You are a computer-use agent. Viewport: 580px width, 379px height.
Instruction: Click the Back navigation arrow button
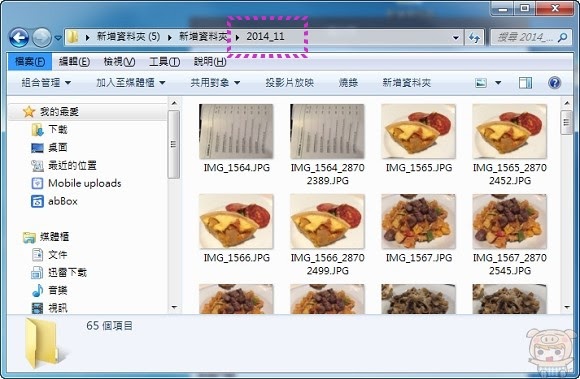point(19,37)
